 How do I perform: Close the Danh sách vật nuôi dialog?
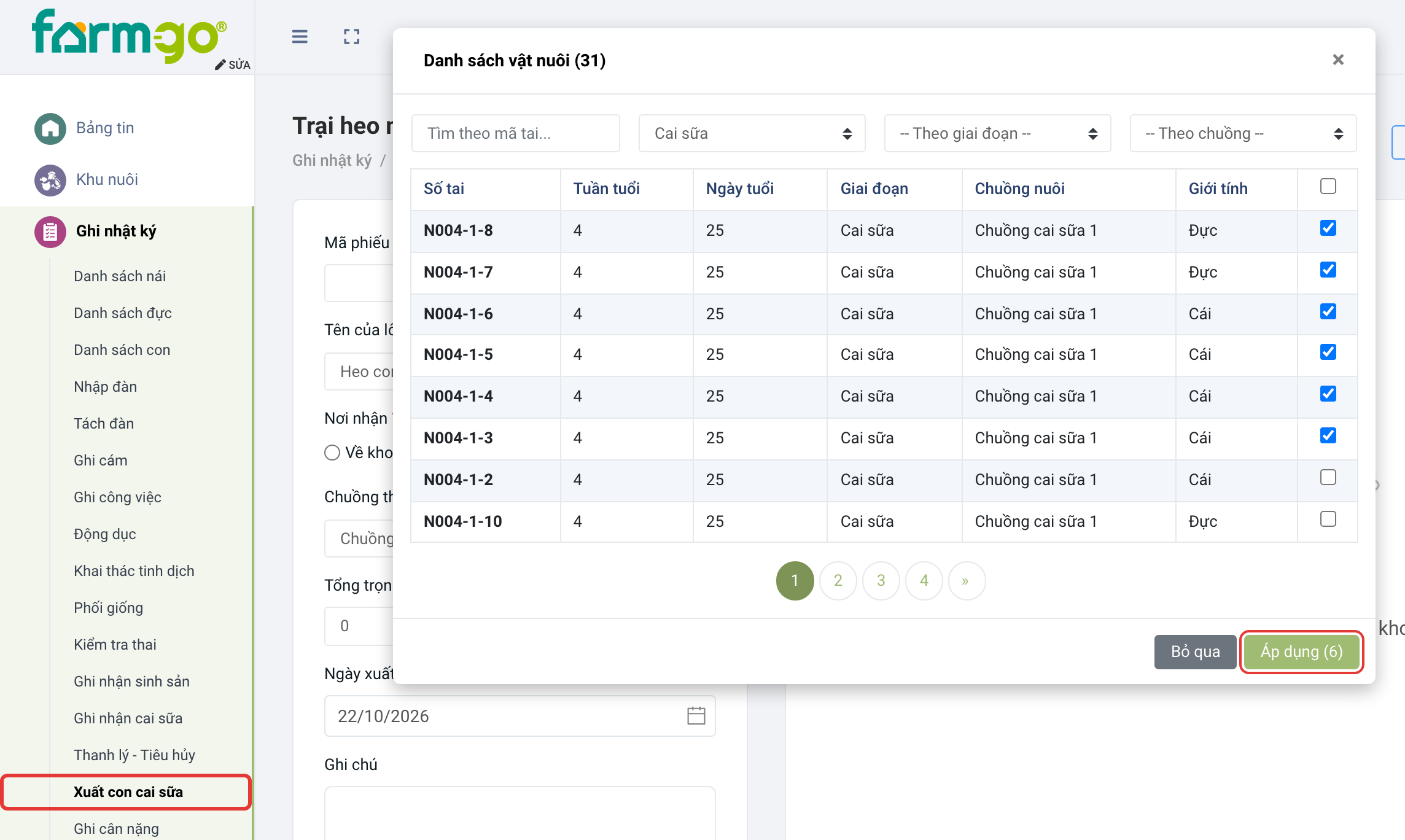tap(1338, 60)
